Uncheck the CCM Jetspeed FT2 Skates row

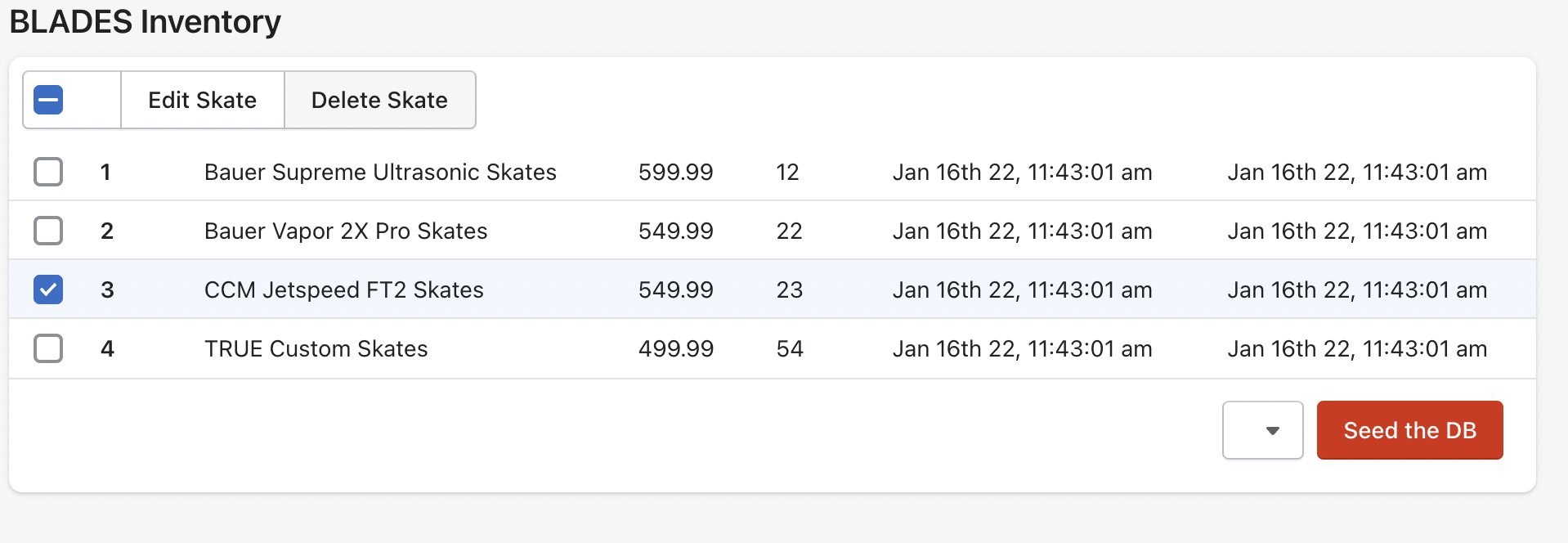(x=48, y=289)
